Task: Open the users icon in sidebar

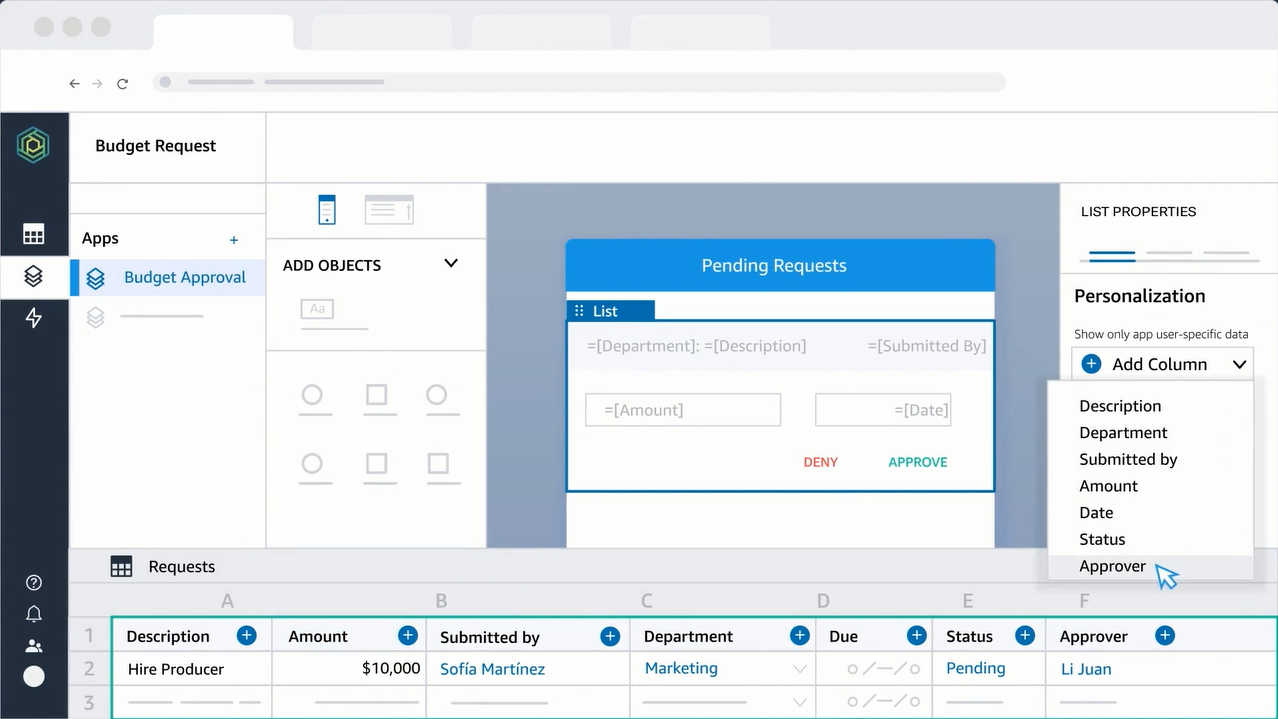Action: coord(34,646)
